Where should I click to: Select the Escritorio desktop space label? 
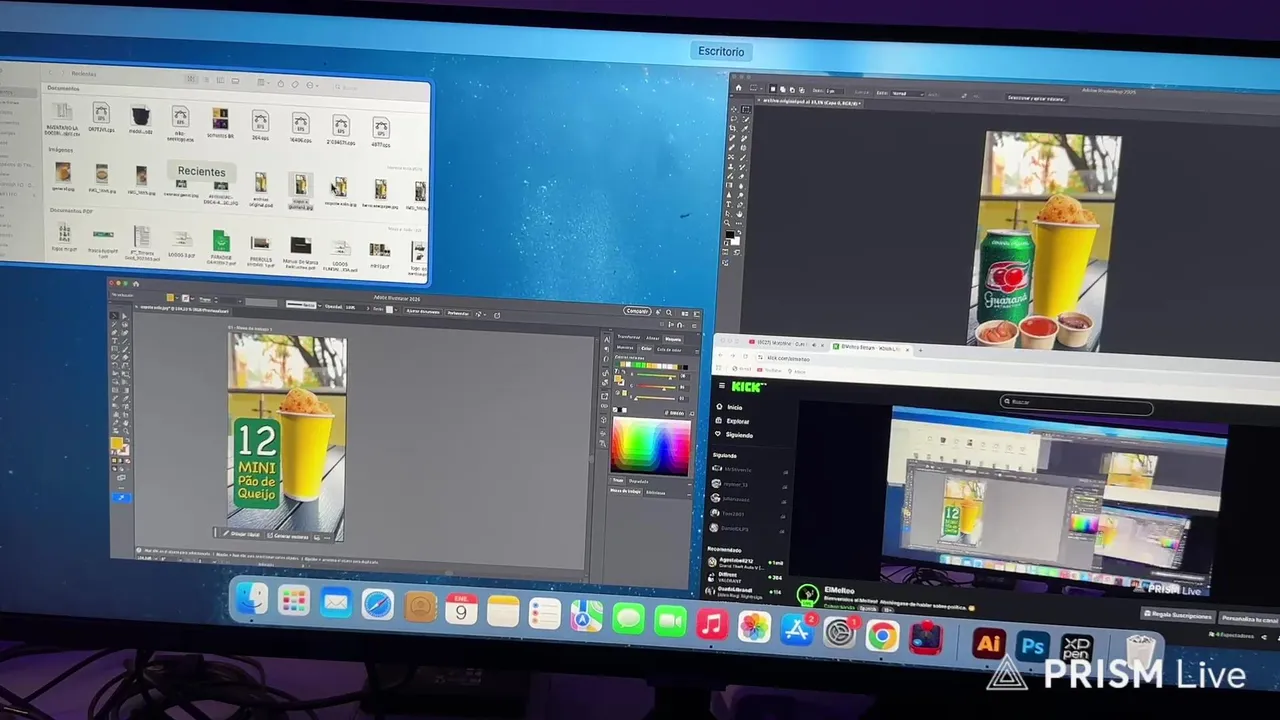tap(721, 51)
